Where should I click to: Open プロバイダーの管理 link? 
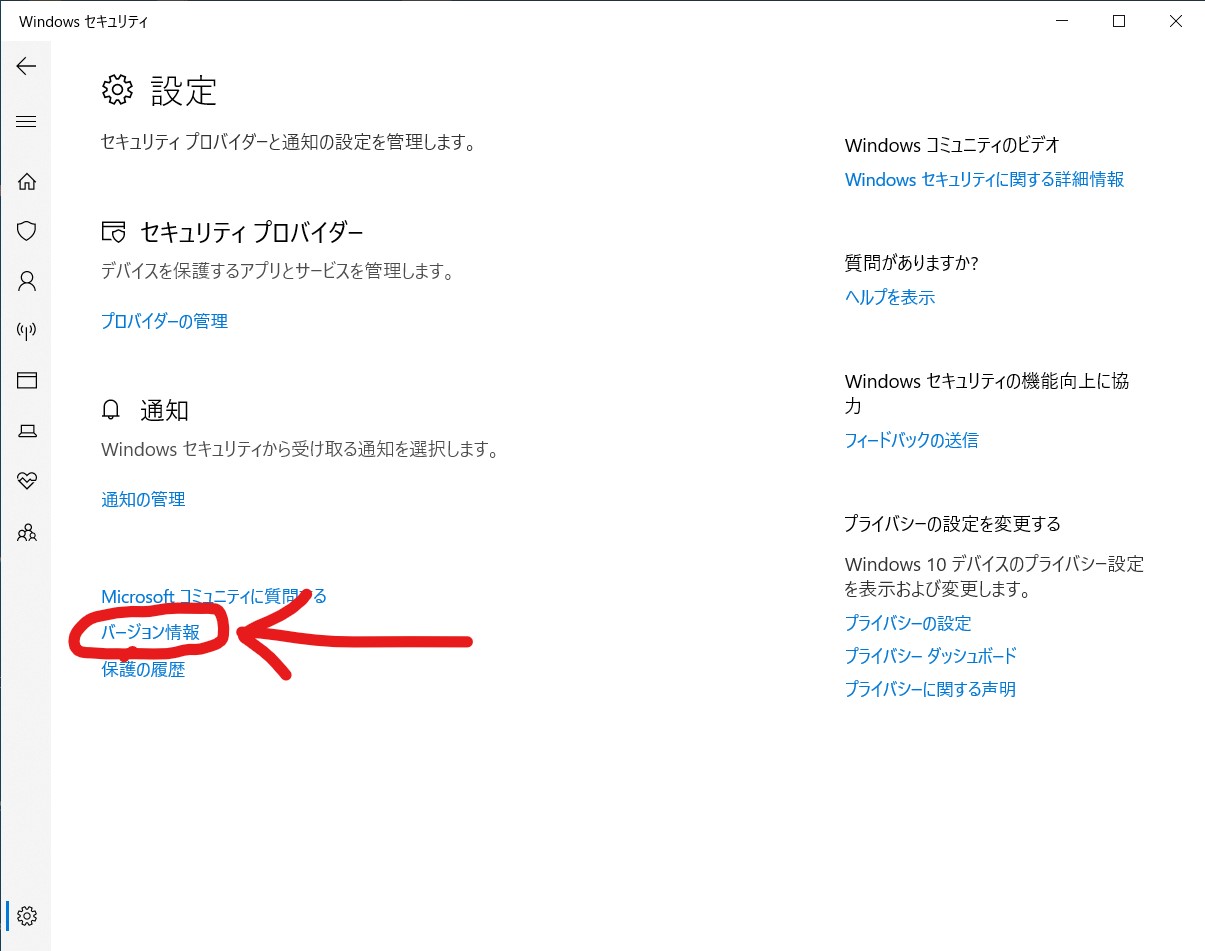tap(164, 321)
